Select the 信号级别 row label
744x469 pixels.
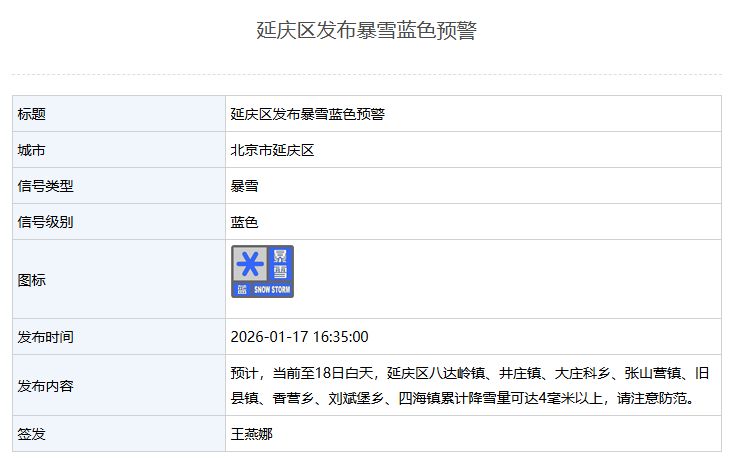tap(46, 222)
